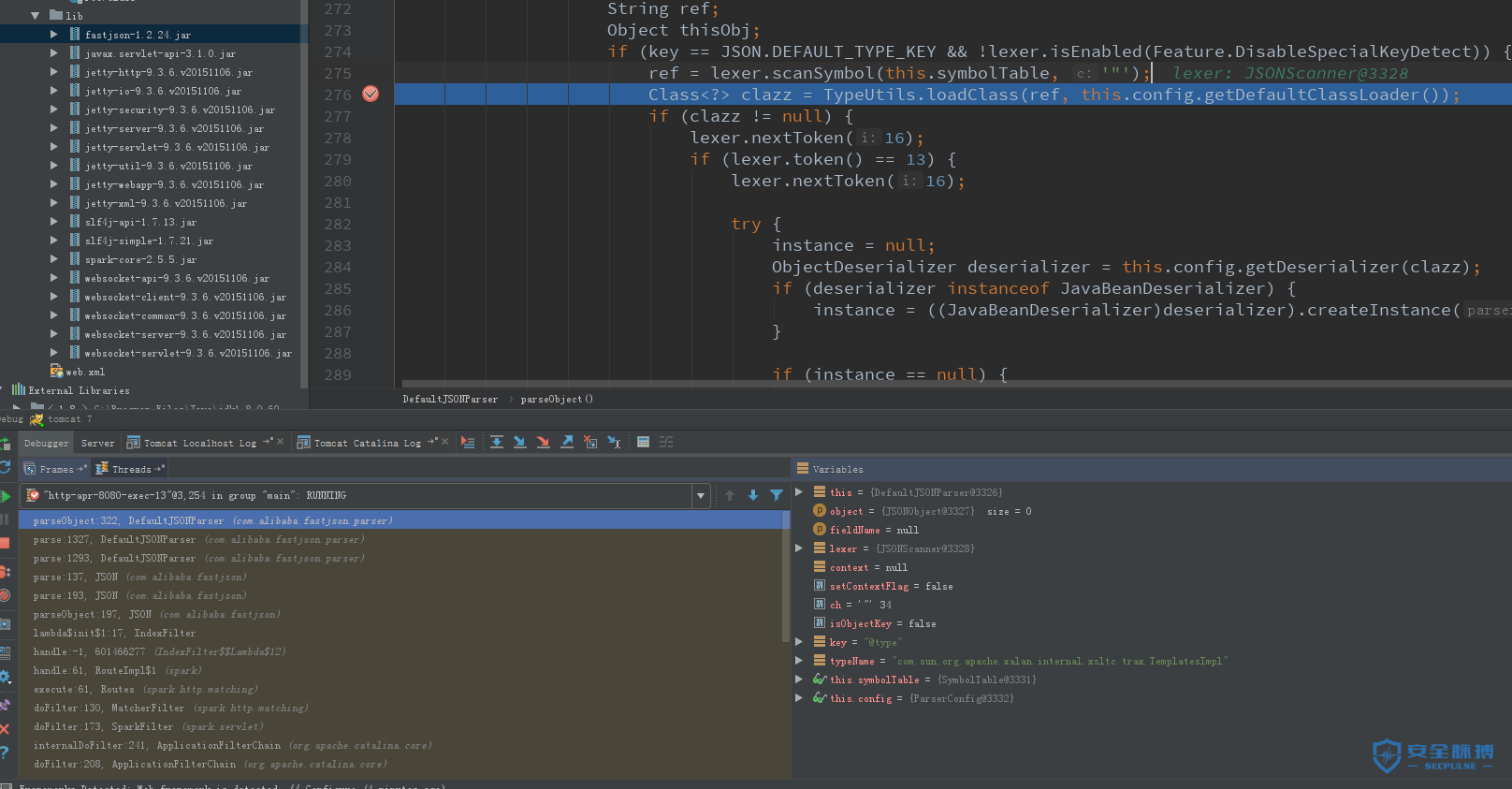This screenshot has height=789, width=1512.
Task: Expand the this.symbolTable variable node
Action: (799, 679)
